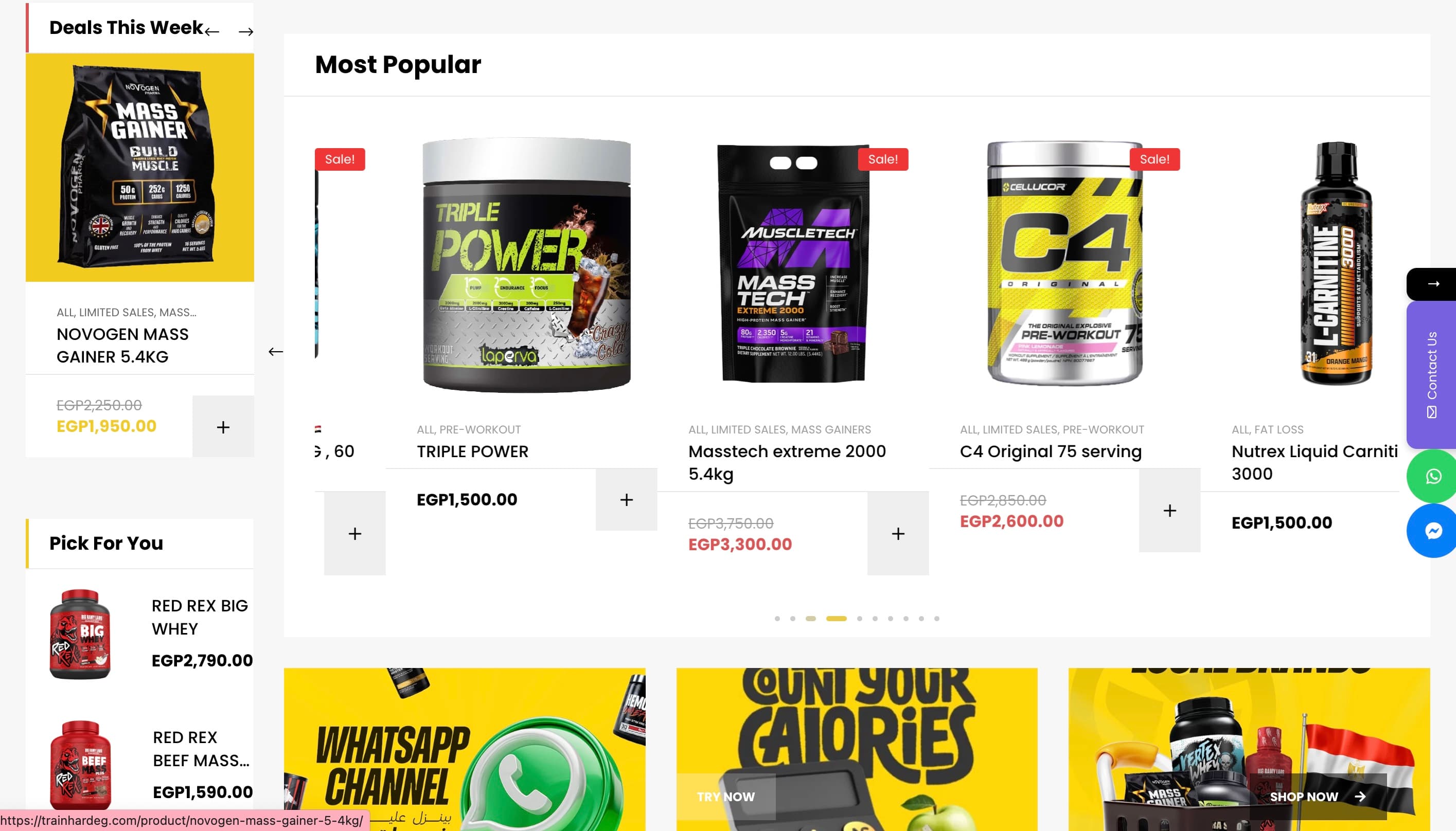Show next deal with right arrow

(245, 31)
